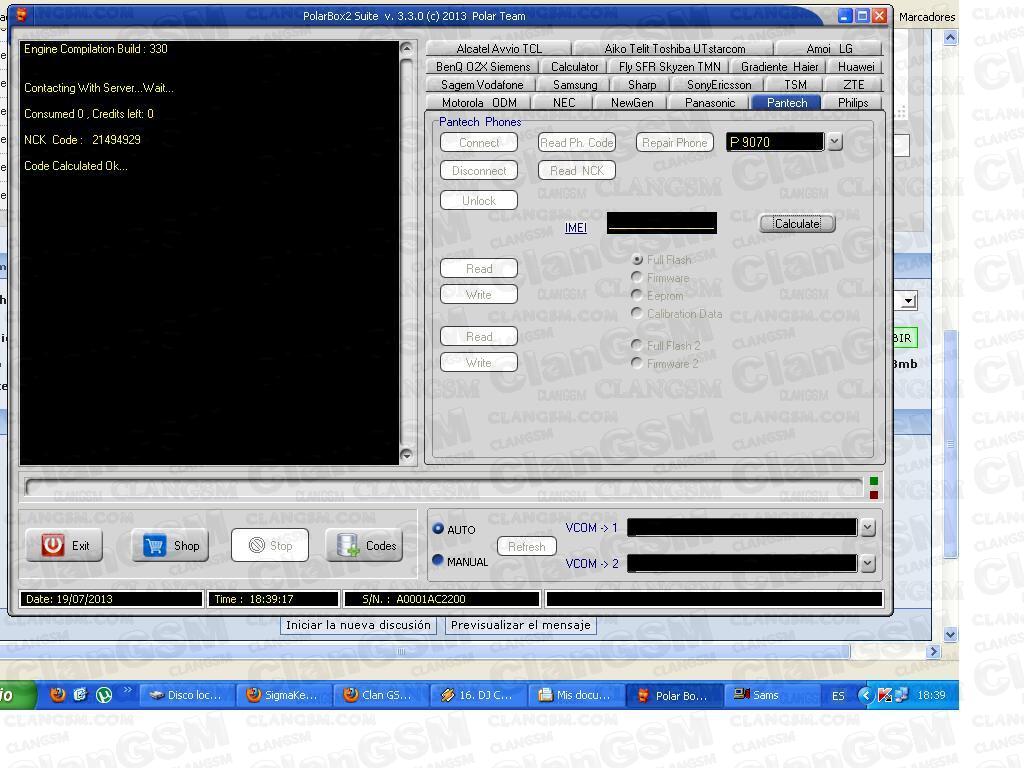Open SonyEricsson tab
This screenshot has width=1024, height=768.
719,85
